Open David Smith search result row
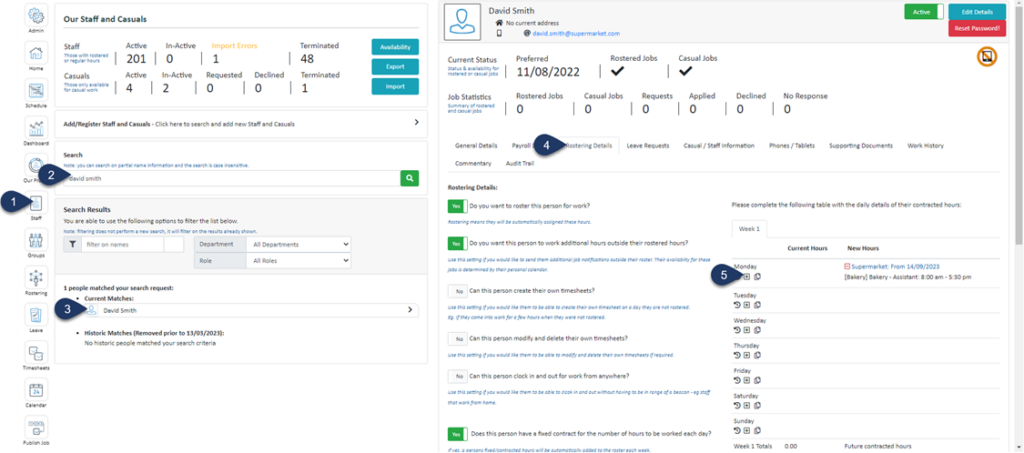The height and width of the screenshot is (453, 1024). click(251, 311)
